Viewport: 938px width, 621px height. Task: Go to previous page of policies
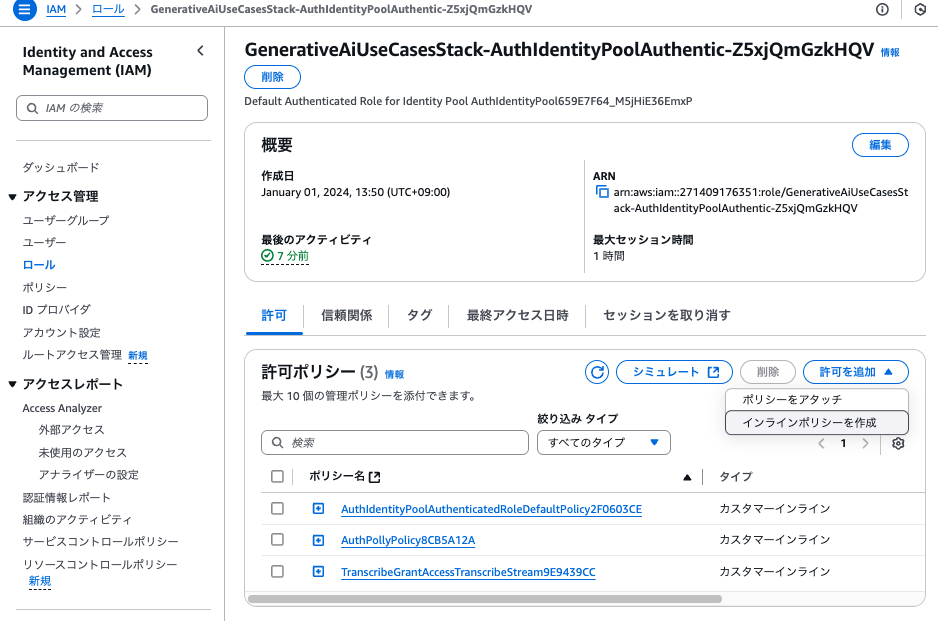[821, 443]
